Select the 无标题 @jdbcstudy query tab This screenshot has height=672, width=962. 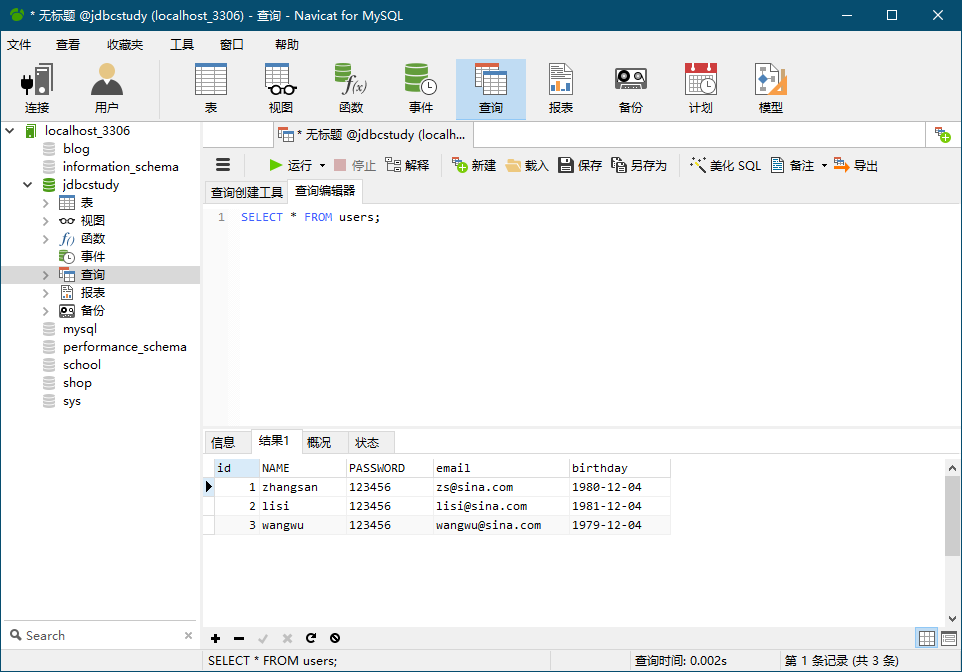(x=373, y=134)
